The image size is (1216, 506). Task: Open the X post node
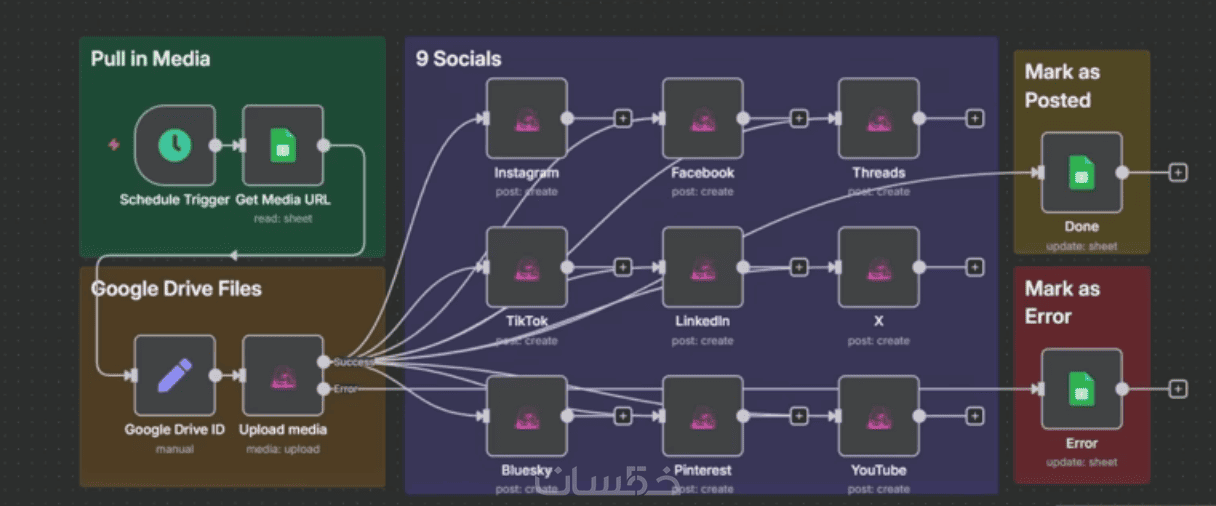[x=878, y=267]
